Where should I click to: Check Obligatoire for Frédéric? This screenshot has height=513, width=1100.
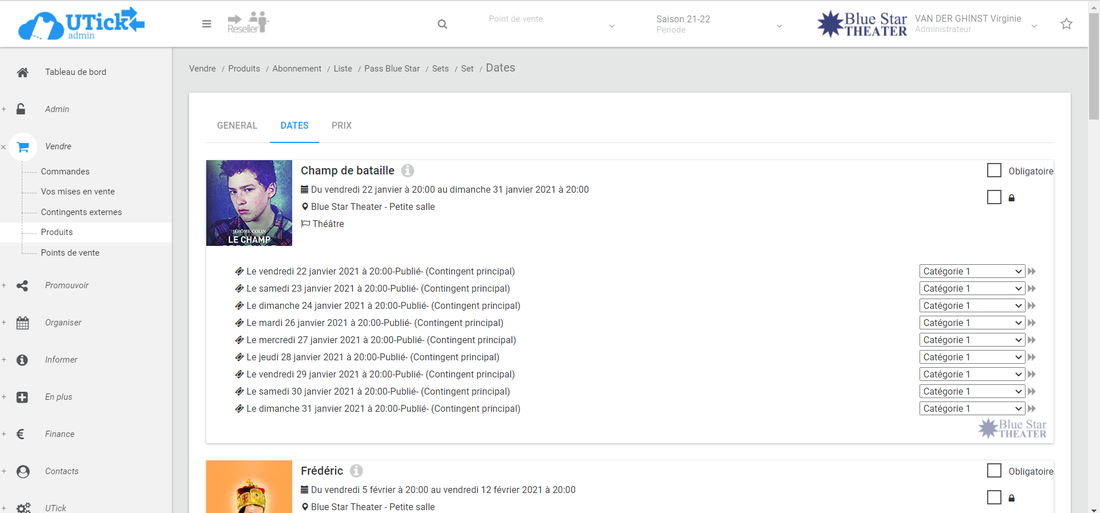(x=994, y=471)
